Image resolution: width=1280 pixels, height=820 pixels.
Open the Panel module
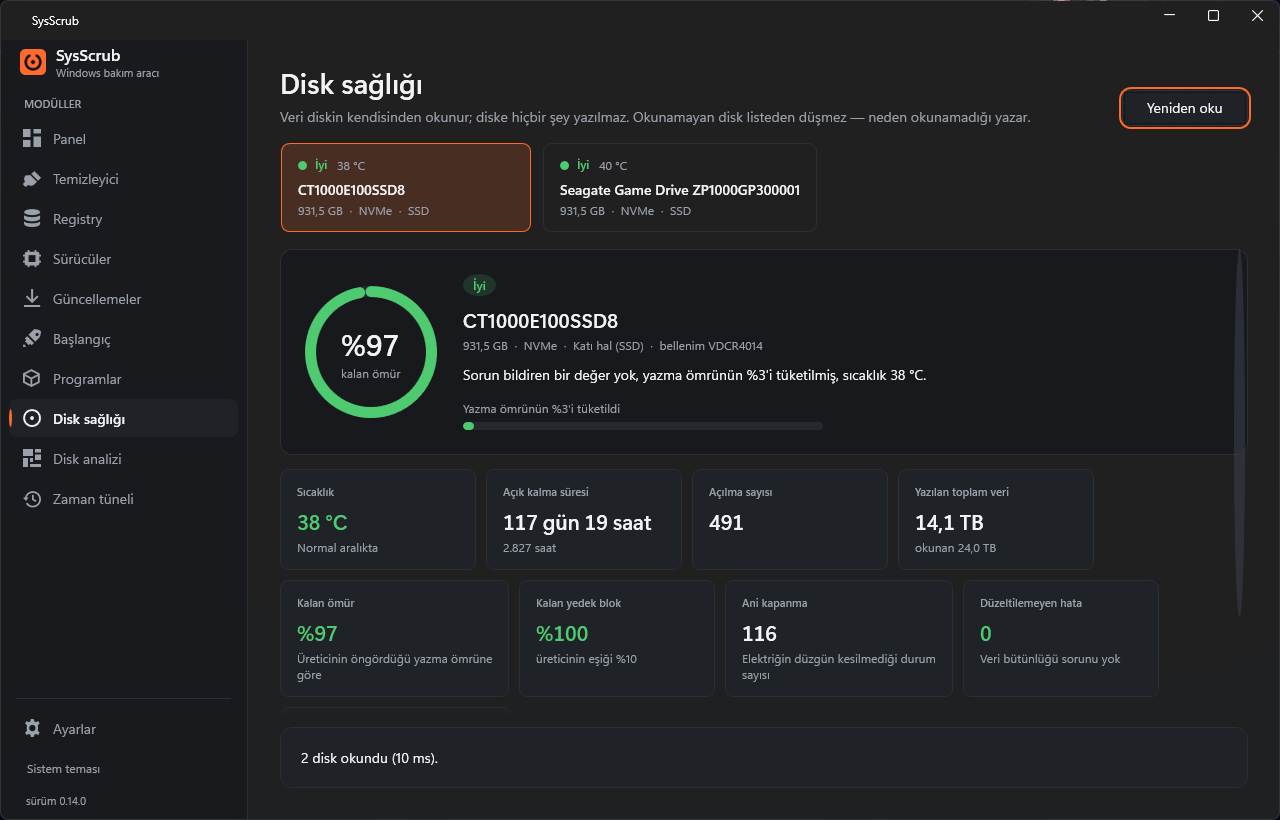pos(124,139)
